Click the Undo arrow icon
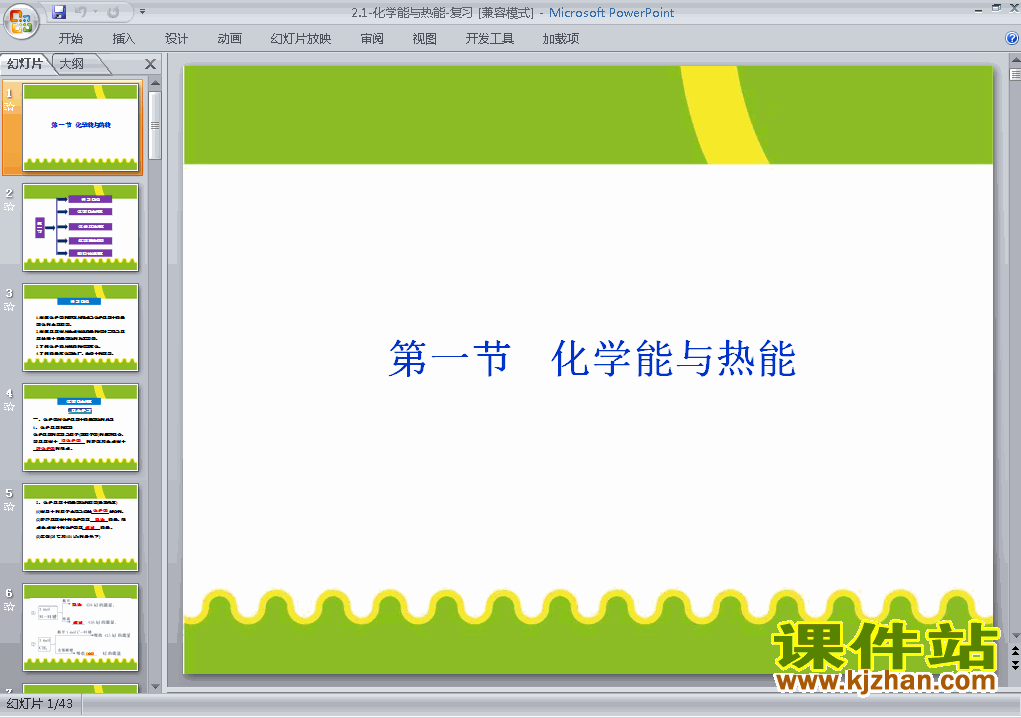This screenshot has height=718, width=1021. click(81, 12)
